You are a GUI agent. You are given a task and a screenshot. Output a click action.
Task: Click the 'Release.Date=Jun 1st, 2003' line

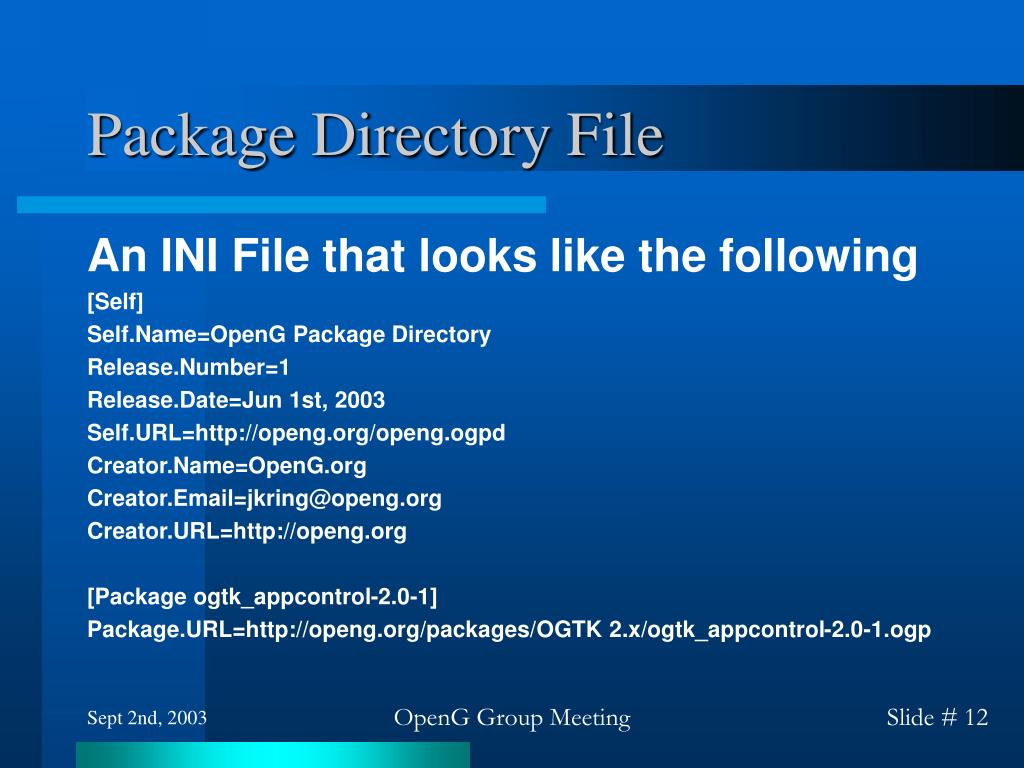pyautogui.click(x=236, y=400)
